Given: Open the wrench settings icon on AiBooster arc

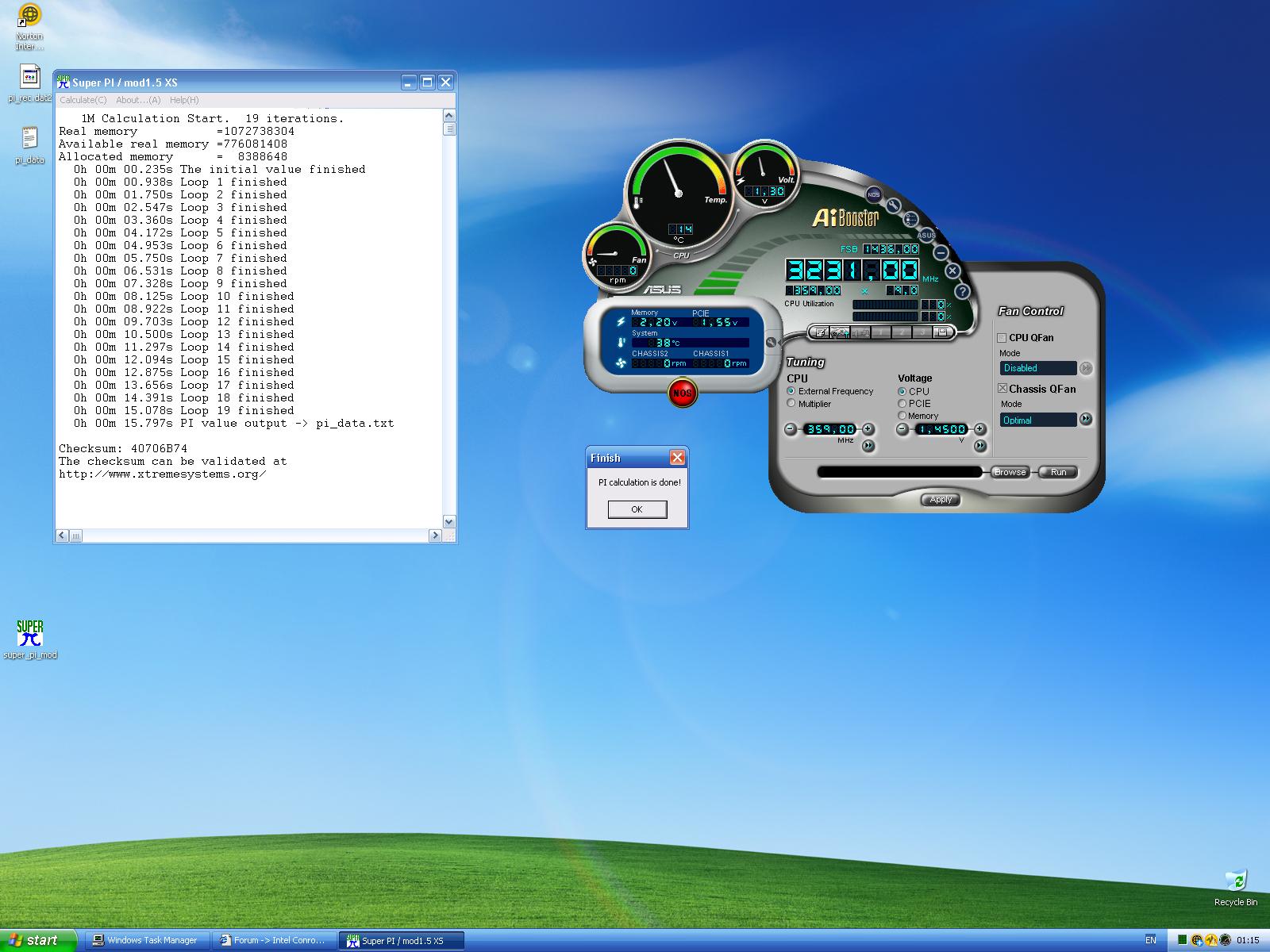Looking at the screenshot, I should pyautogui.click(x=894, y=206).
